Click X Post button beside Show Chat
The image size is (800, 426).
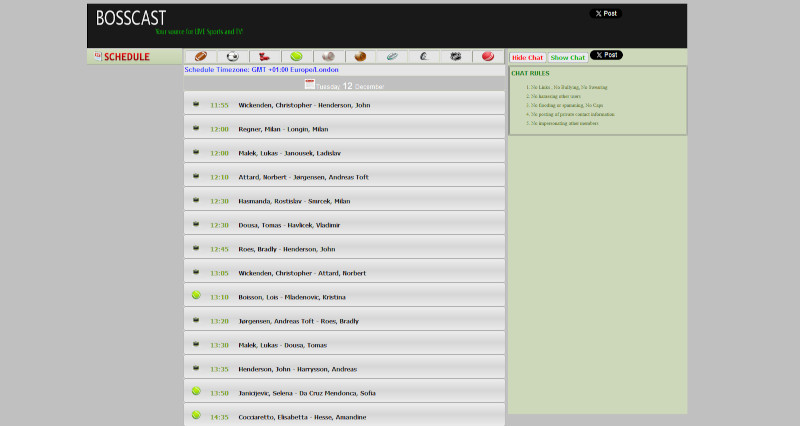pyautogui.click(x=606, y=55)
